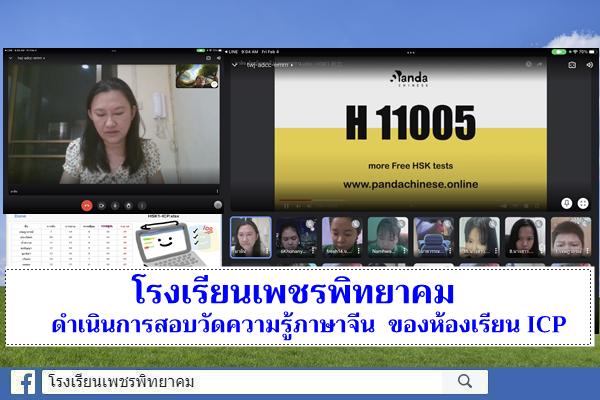Click the Facebook logo icon

pyautogui.click(x=23, y=382)
